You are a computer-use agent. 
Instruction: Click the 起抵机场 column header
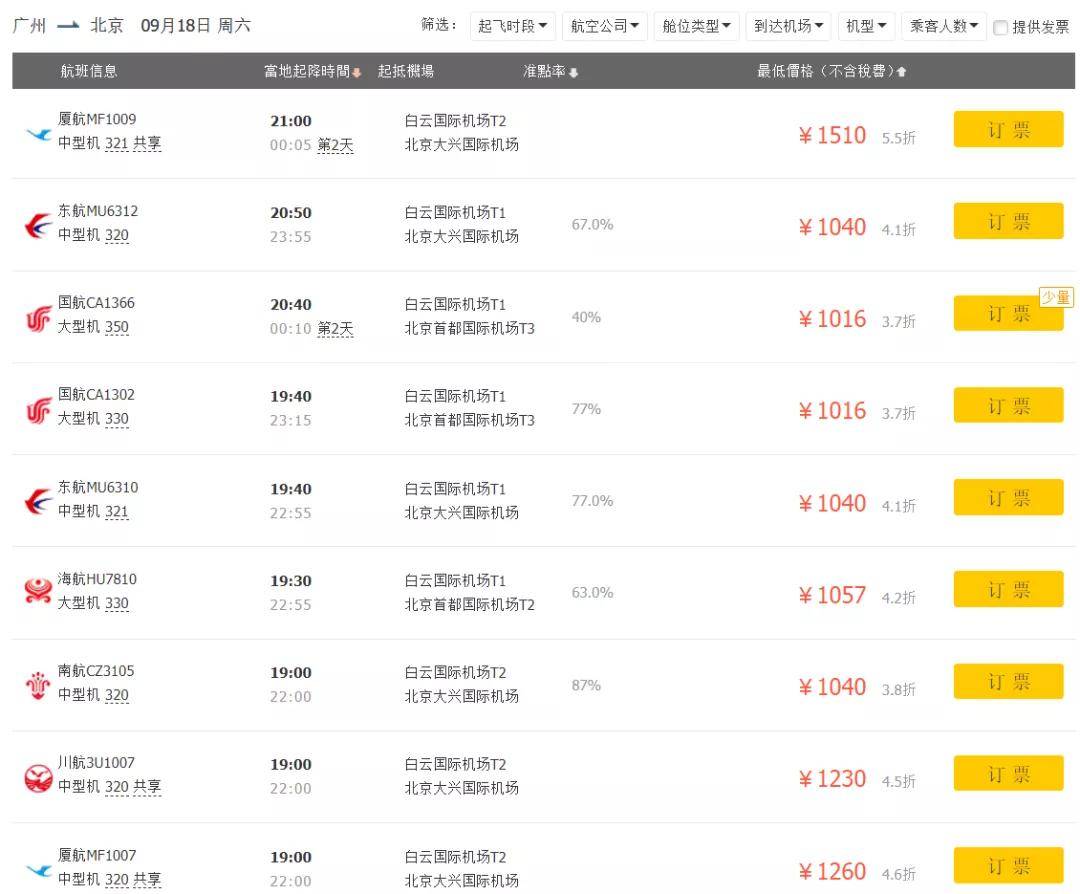[406, 71]
